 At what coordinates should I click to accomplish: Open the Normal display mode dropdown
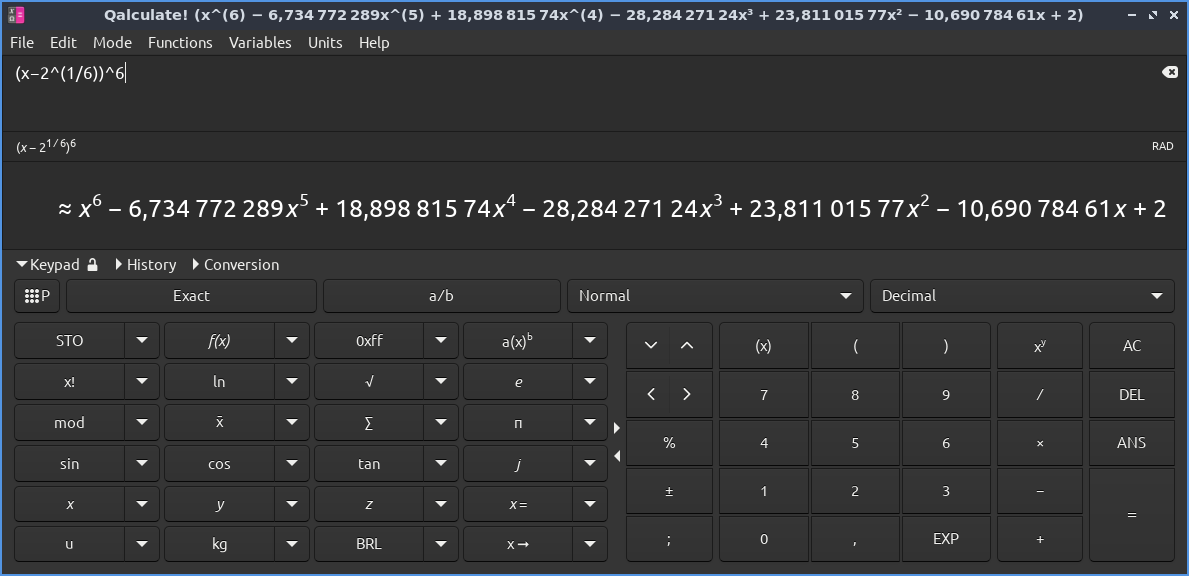click(x=714, y=295)
